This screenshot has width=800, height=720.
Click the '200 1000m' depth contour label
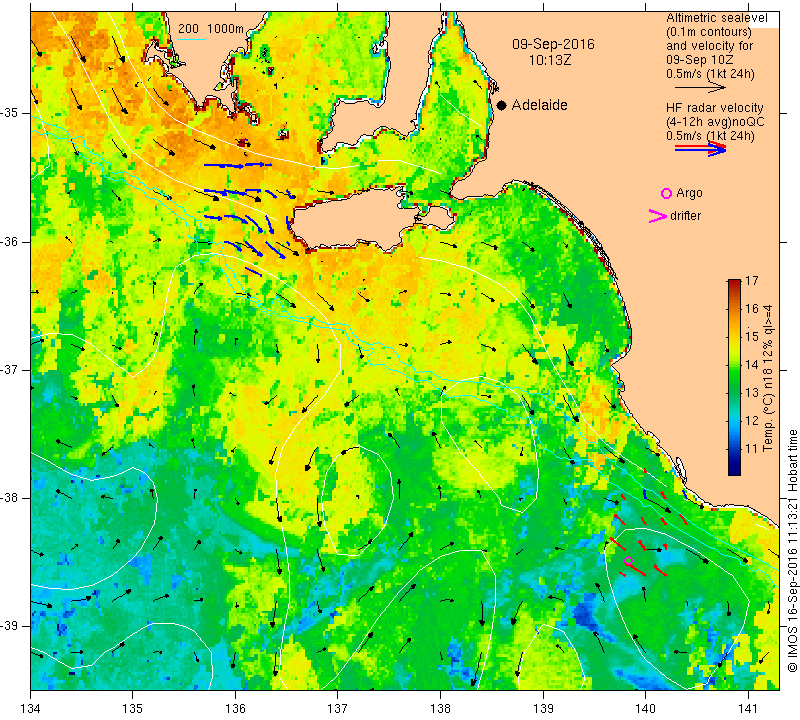[211, 29]
